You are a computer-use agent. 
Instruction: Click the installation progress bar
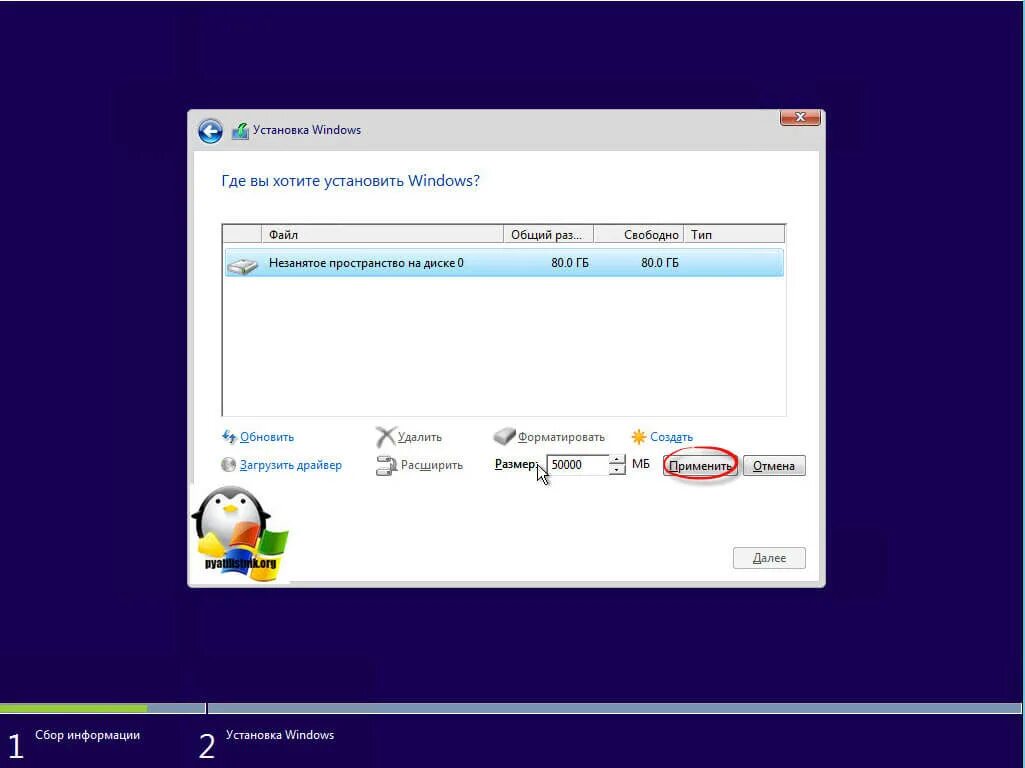click(510, 708)
